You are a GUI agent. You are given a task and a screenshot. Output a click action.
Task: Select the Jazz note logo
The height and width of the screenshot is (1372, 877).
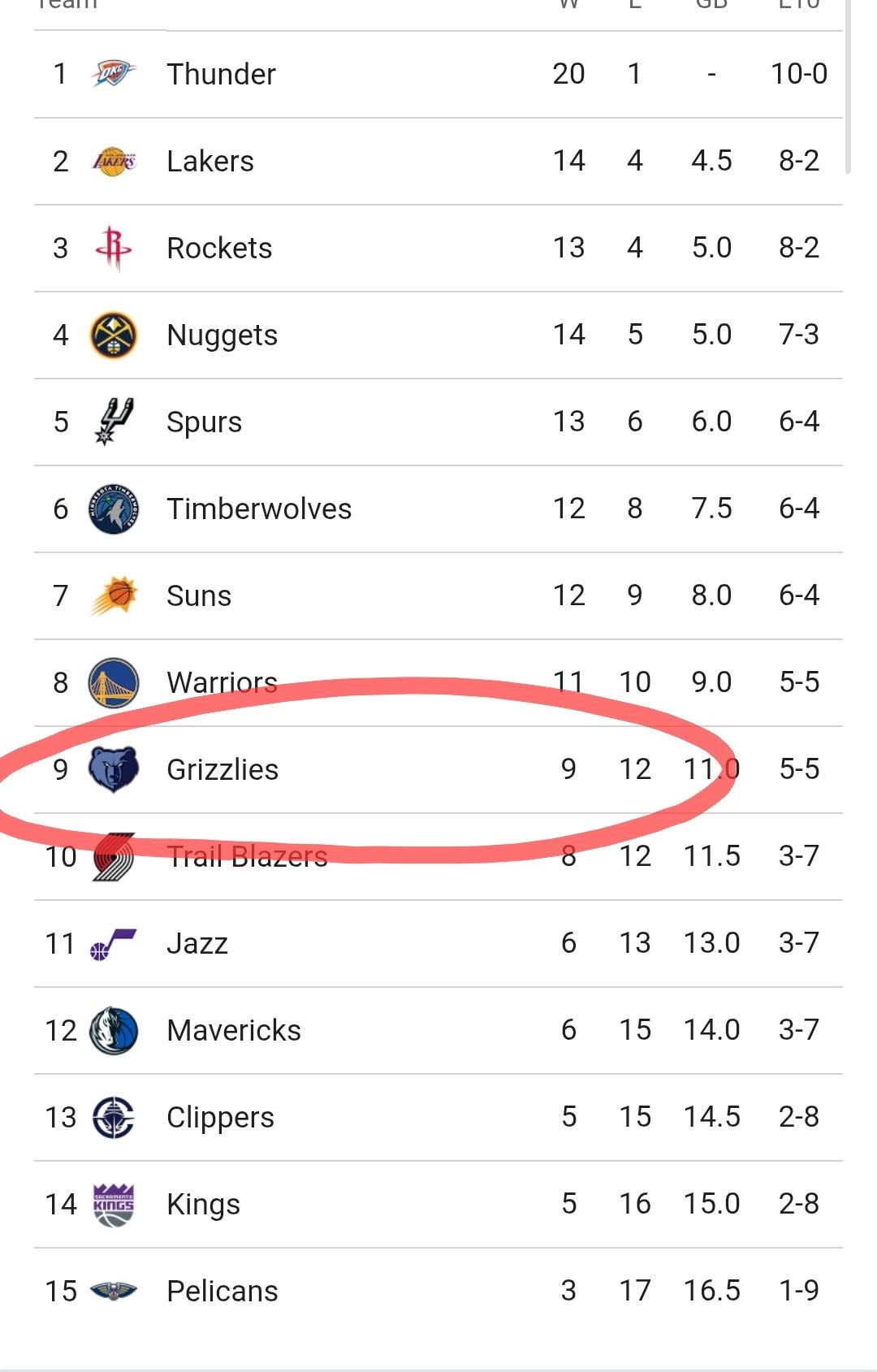[x=114, y=943]
